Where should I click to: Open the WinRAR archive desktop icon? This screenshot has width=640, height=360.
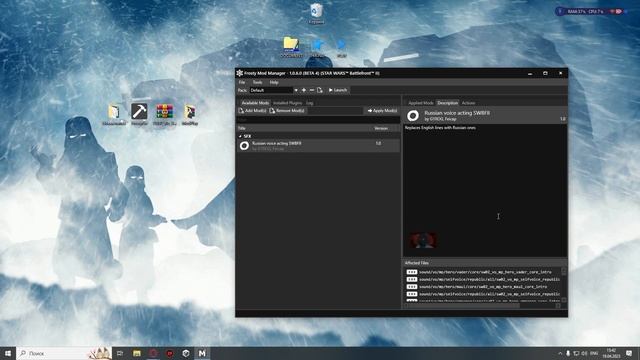pos(164,114)
